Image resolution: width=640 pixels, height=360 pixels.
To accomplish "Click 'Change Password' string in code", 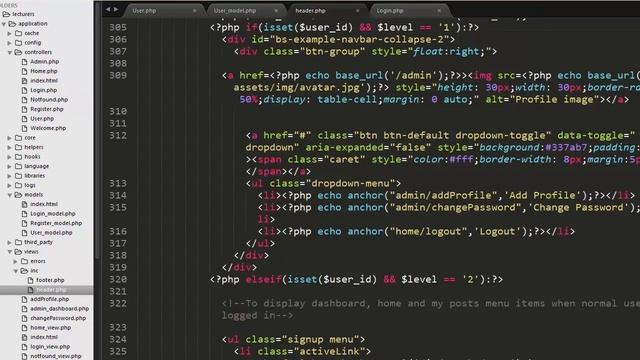I will (579, 207).
